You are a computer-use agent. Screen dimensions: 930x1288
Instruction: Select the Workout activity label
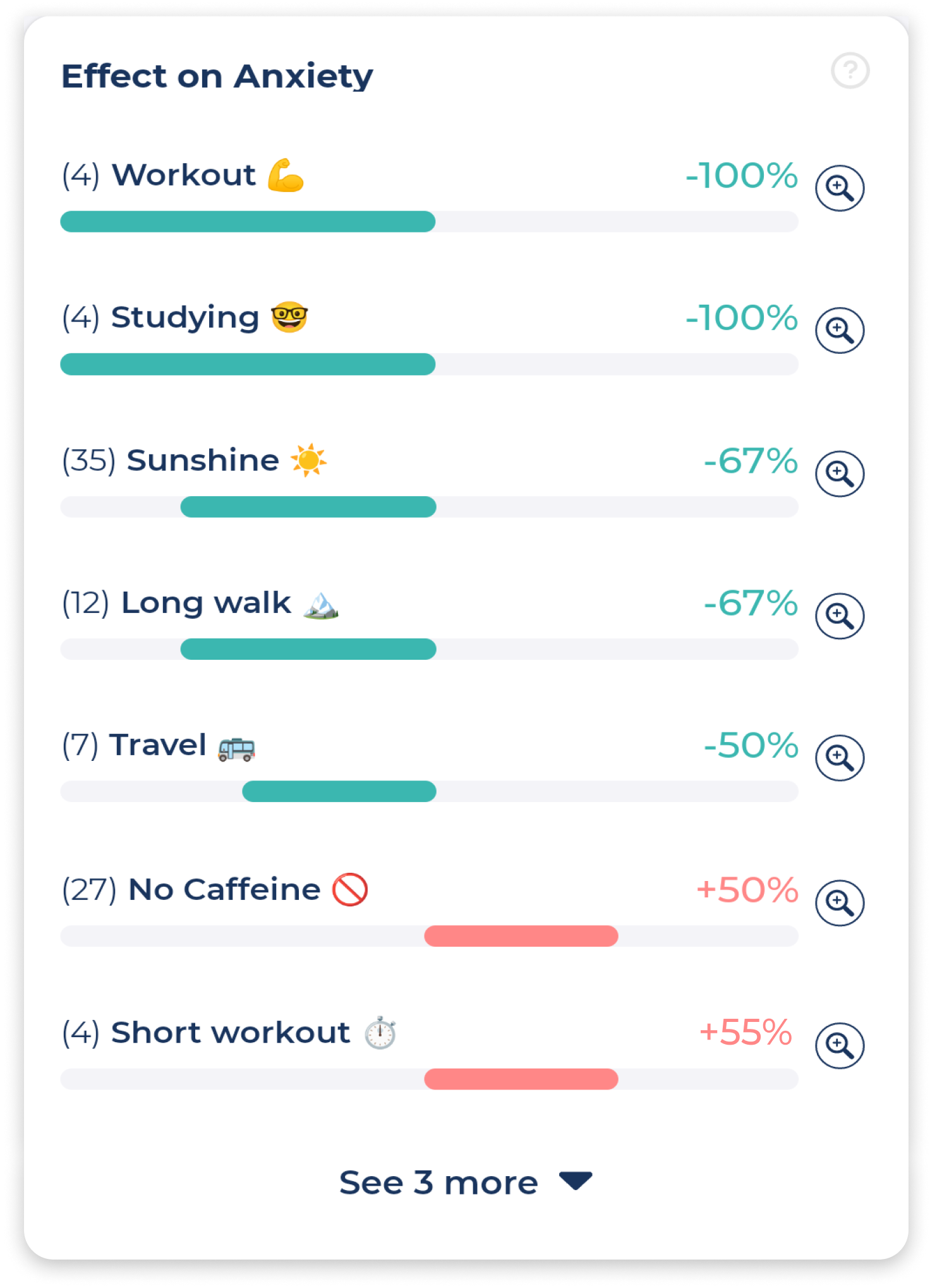[184, 175]
